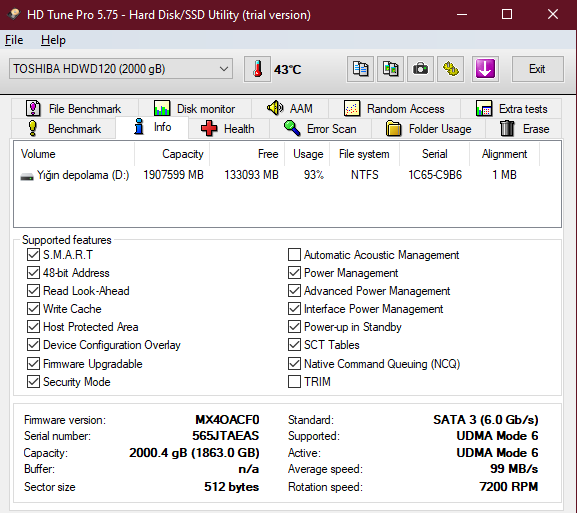Switch to the Disk monitor tab

[195, 109]
